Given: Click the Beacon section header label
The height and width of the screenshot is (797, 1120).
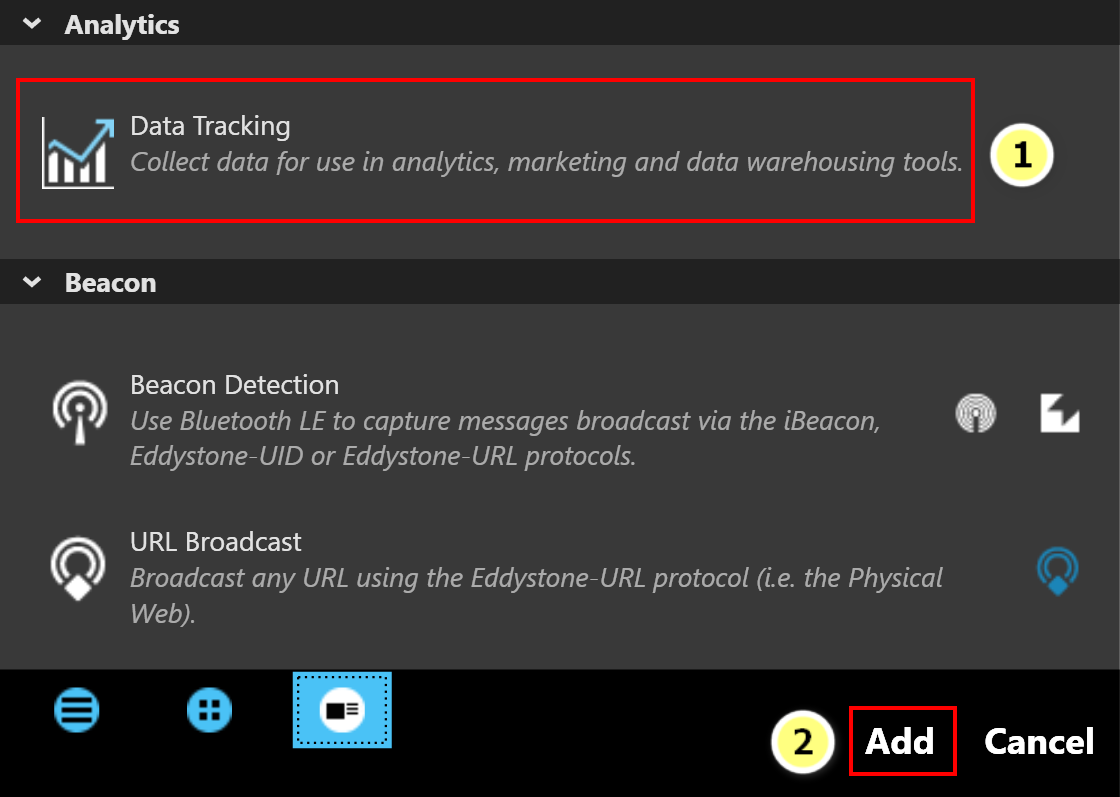Looking at the screenshot, I should 111,283.
